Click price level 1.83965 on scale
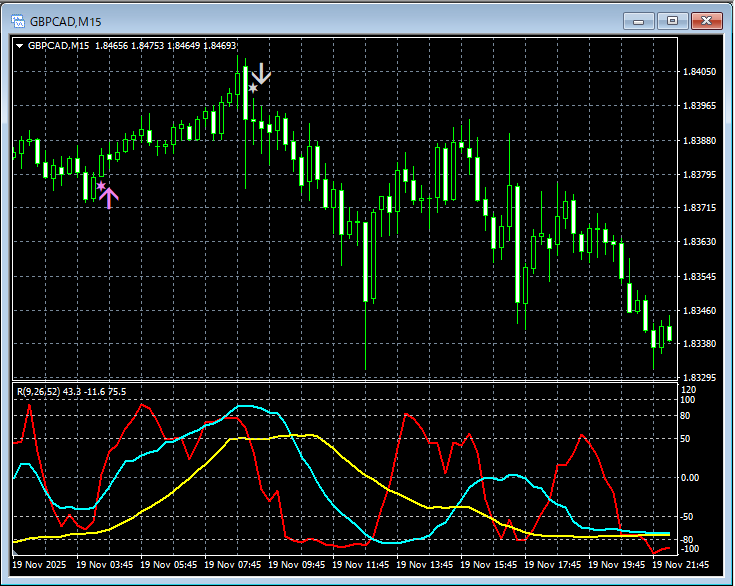This screenshot has width=735, height=586. click(699, 106)
